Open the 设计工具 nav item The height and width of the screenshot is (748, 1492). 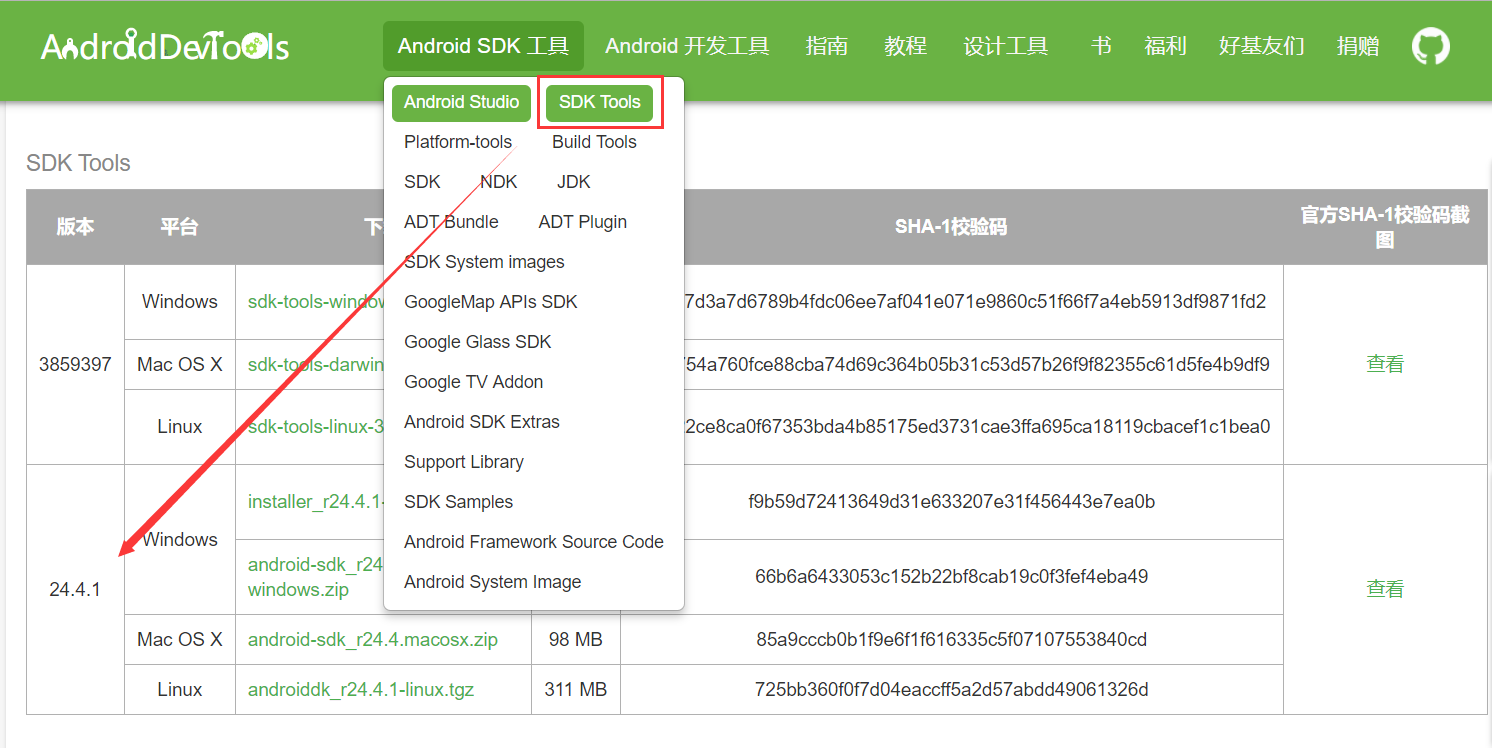tap(1006, 46)
